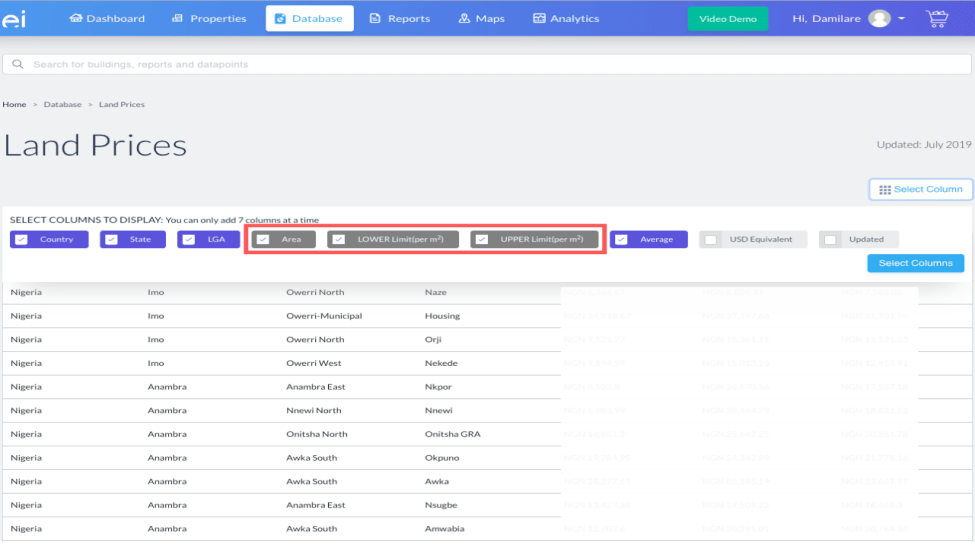Focus the search buildings input field
The height and width of the screenshot is (548, 975).
click(487, 64)
